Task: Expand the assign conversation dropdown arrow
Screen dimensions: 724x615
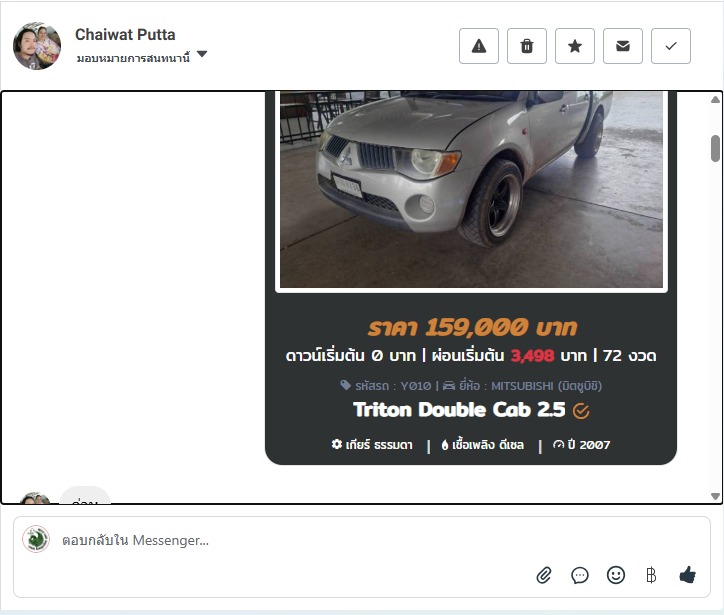Action: click(x=202, y=54)
